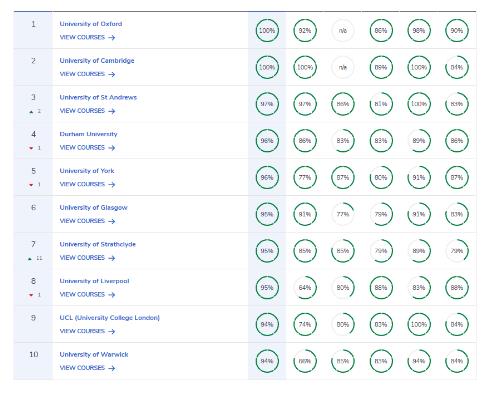Click rank number 10 in the Warwick row
This screenshot has width=497, height=399.
[34, 354]
